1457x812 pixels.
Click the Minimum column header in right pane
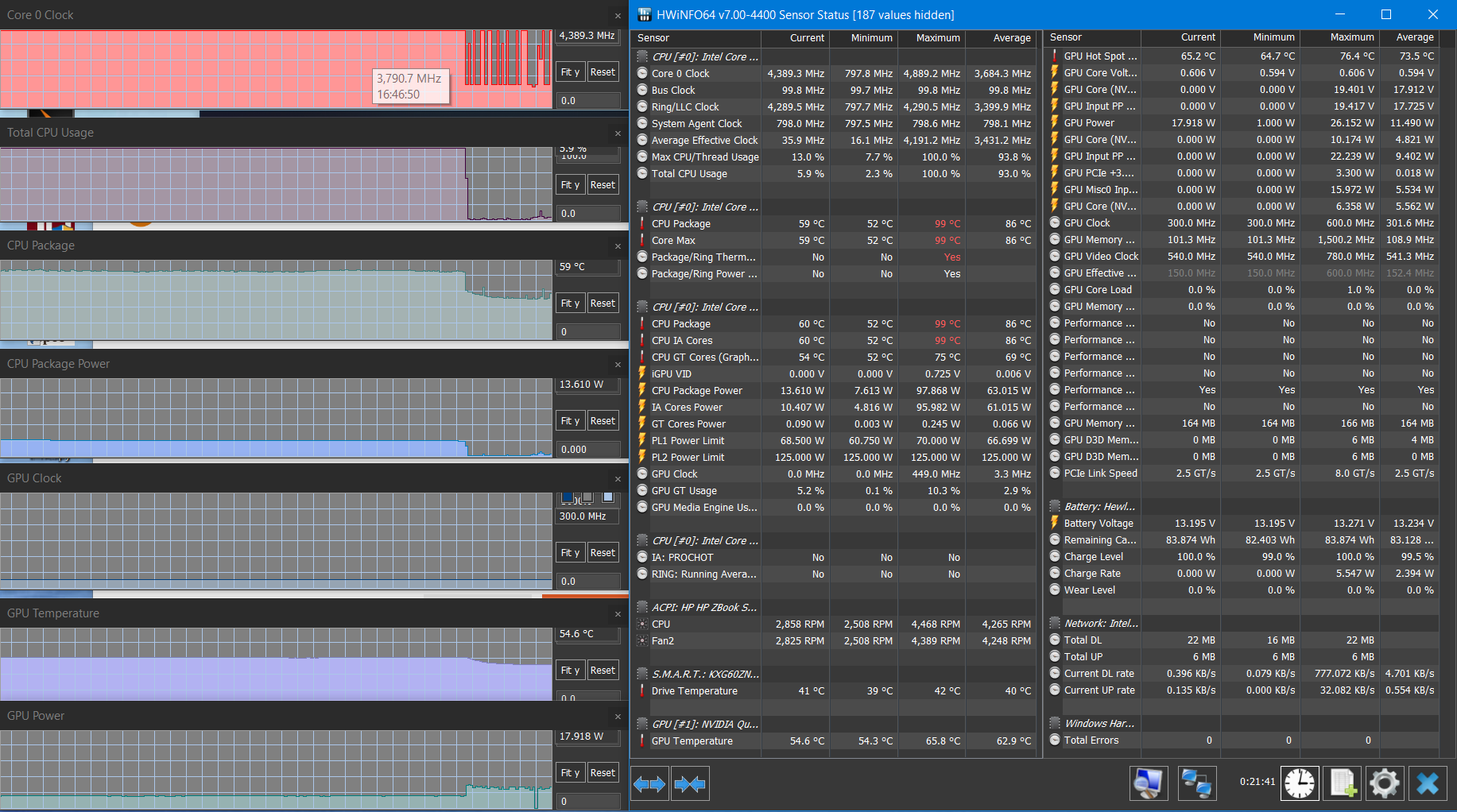tap(1260, 37)
